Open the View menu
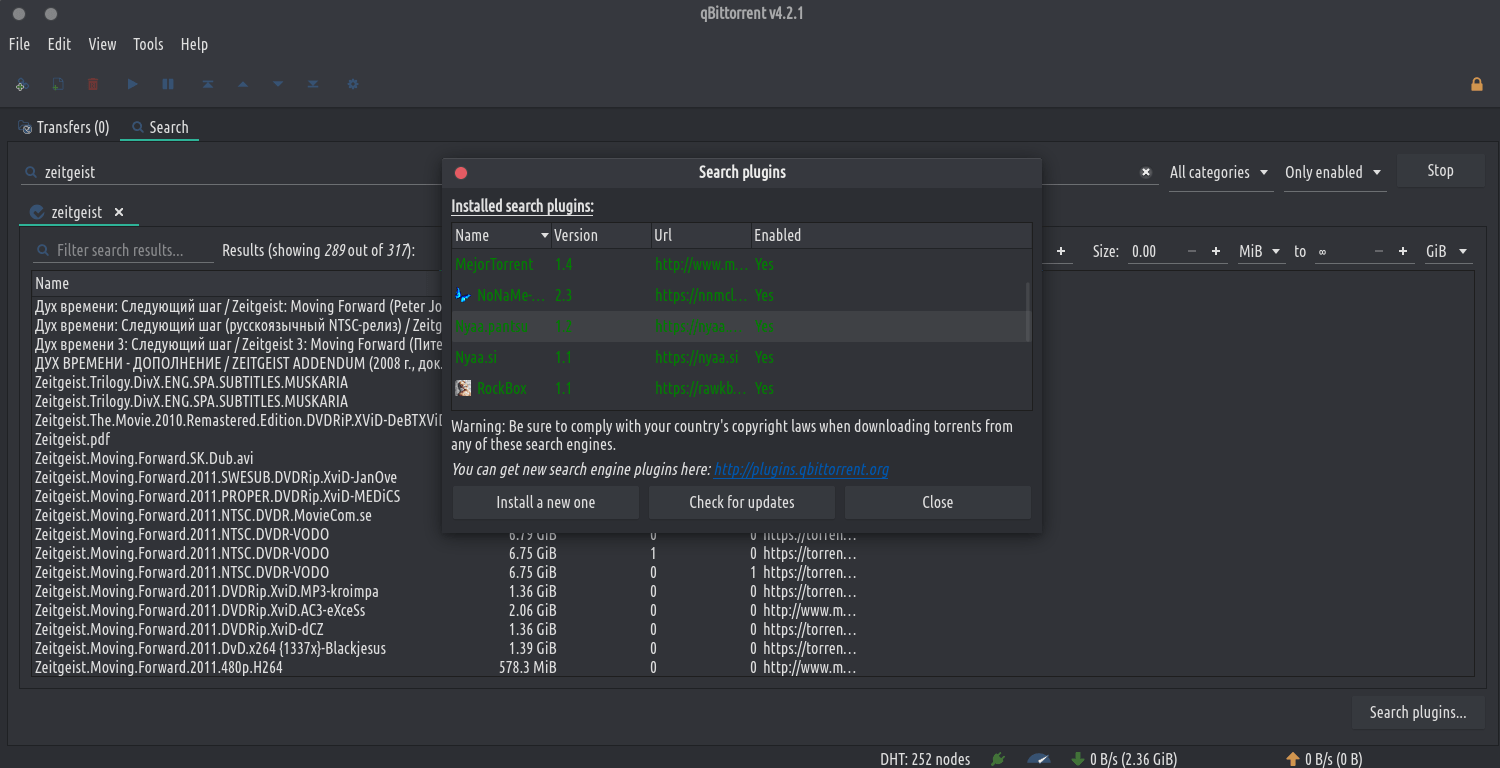This screenshot has height=768, width=1500. coord(102,44)
